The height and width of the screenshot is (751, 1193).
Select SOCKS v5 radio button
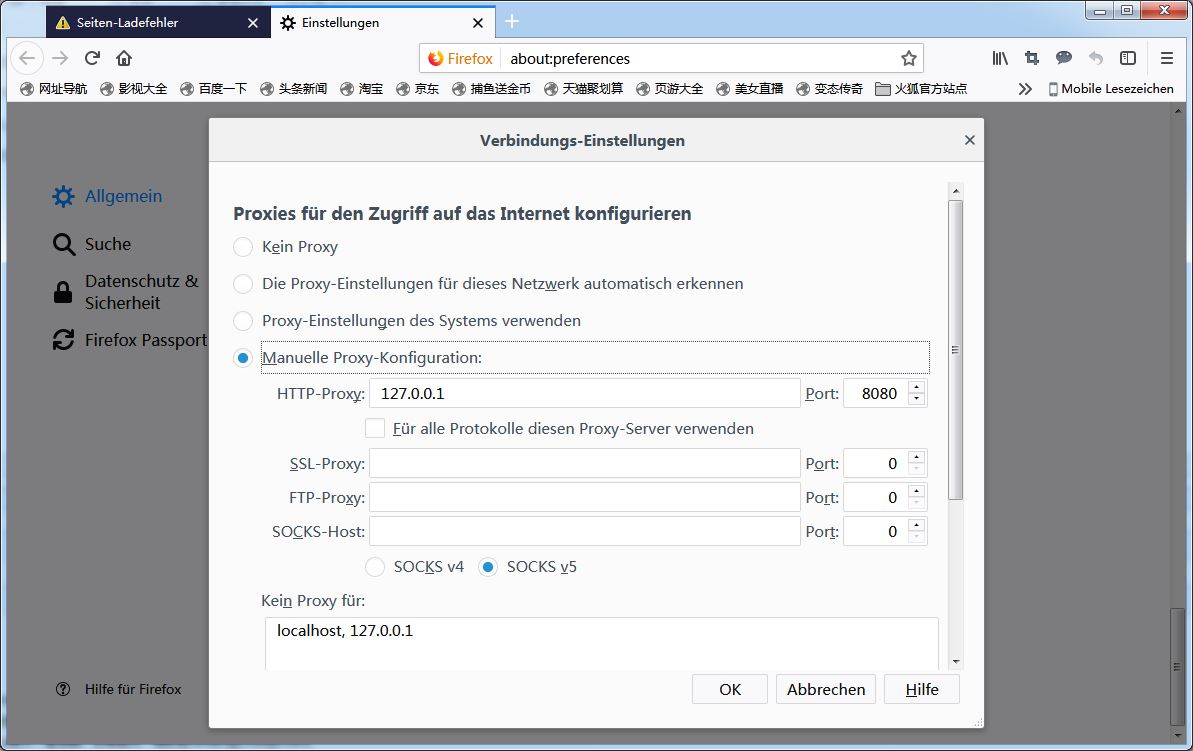(488, 567)
